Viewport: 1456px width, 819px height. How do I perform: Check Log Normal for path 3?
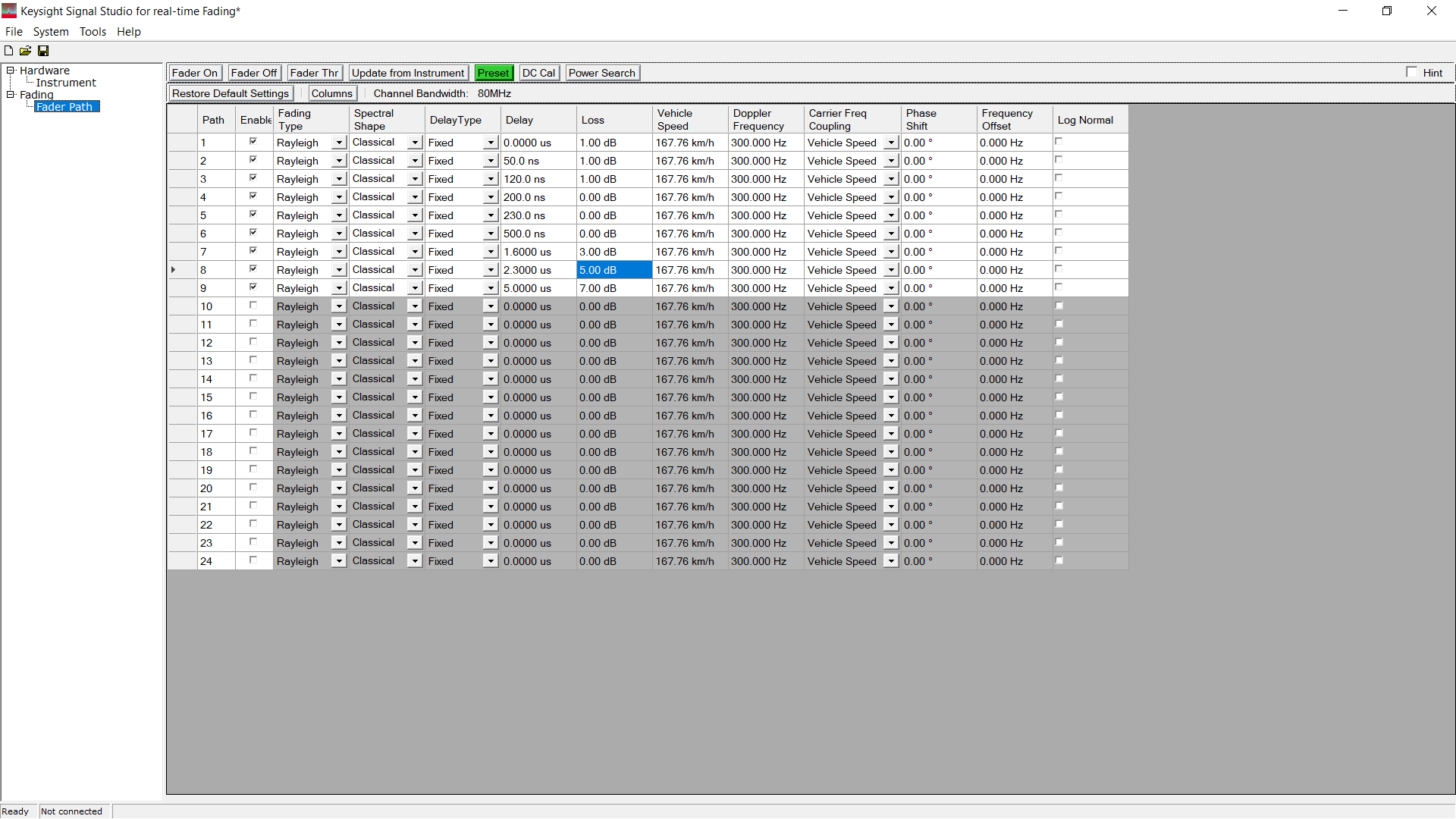[x=1059, y=178]
